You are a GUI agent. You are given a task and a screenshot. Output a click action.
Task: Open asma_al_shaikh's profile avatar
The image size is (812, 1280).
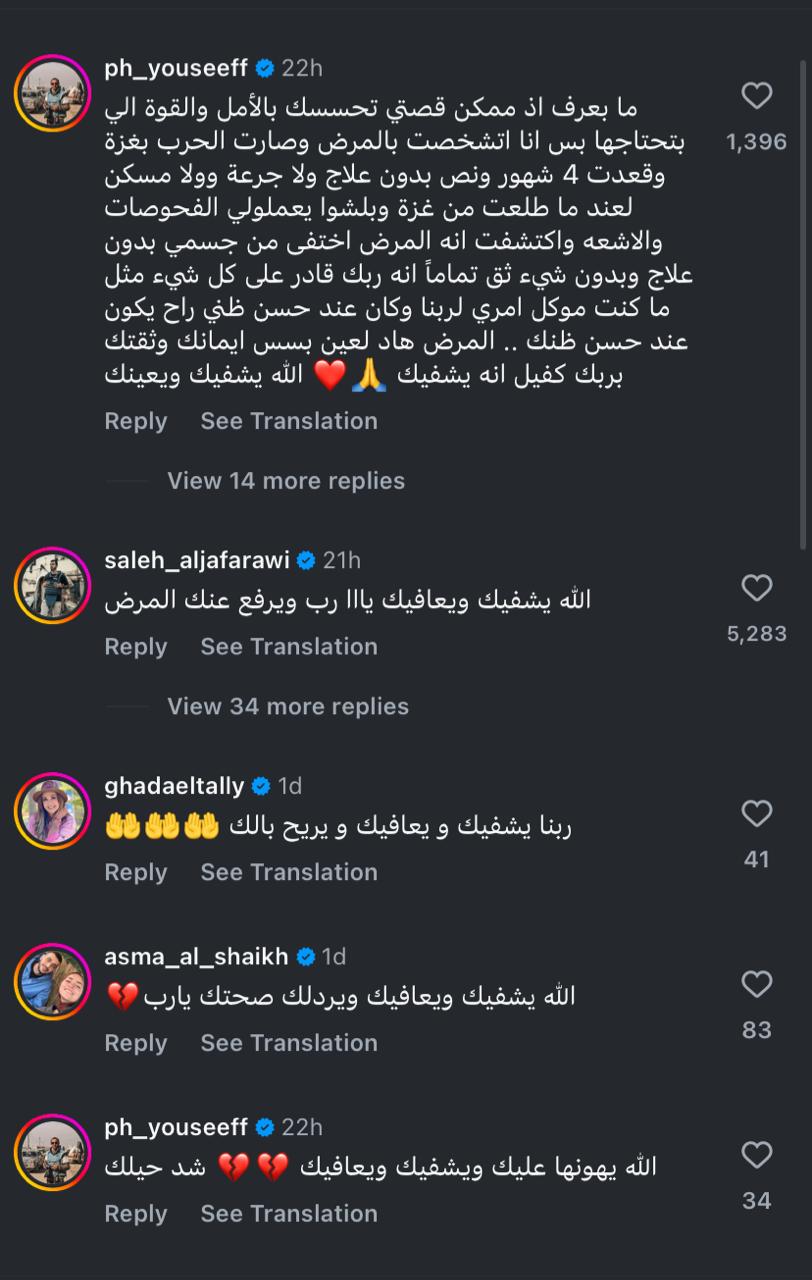tap(53, 982)
